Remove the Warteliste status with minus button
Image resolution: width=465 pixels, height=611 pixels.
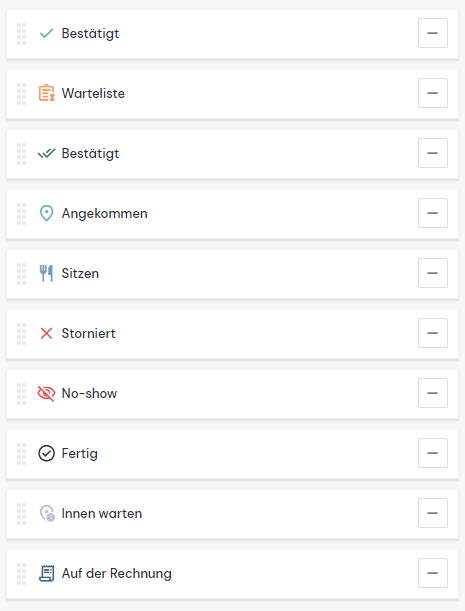click(x=433, y=93)
